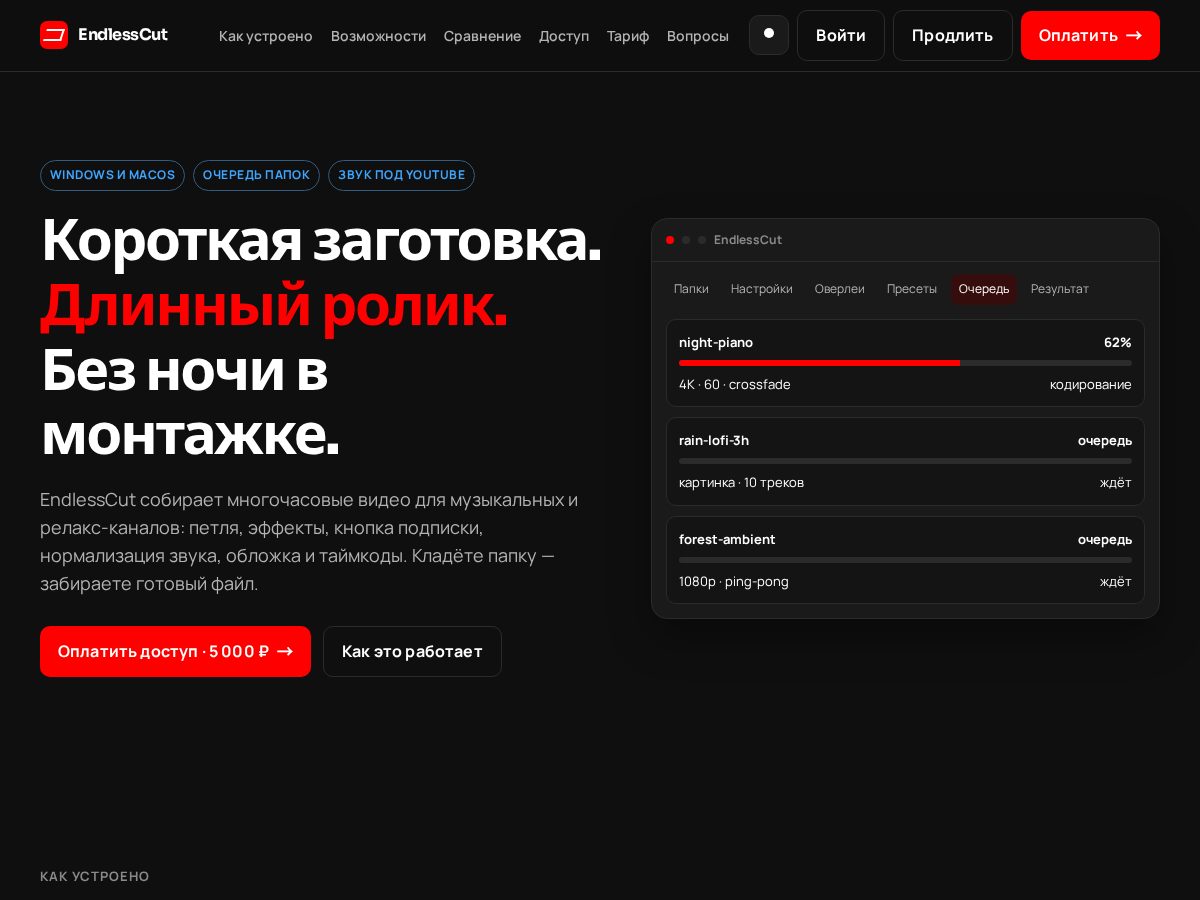Click the 'Очередь папок' badge
The height and width of the screenshot is (900, 1200).
256,175
